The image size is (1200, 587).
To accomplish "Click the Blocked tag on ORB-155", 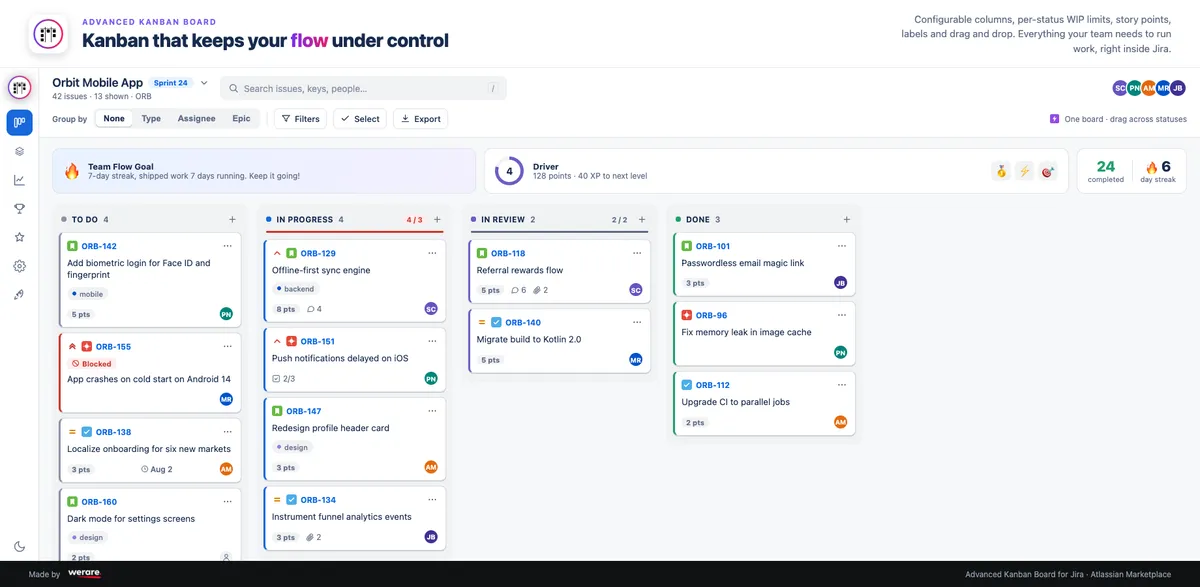I will (92, 364).
